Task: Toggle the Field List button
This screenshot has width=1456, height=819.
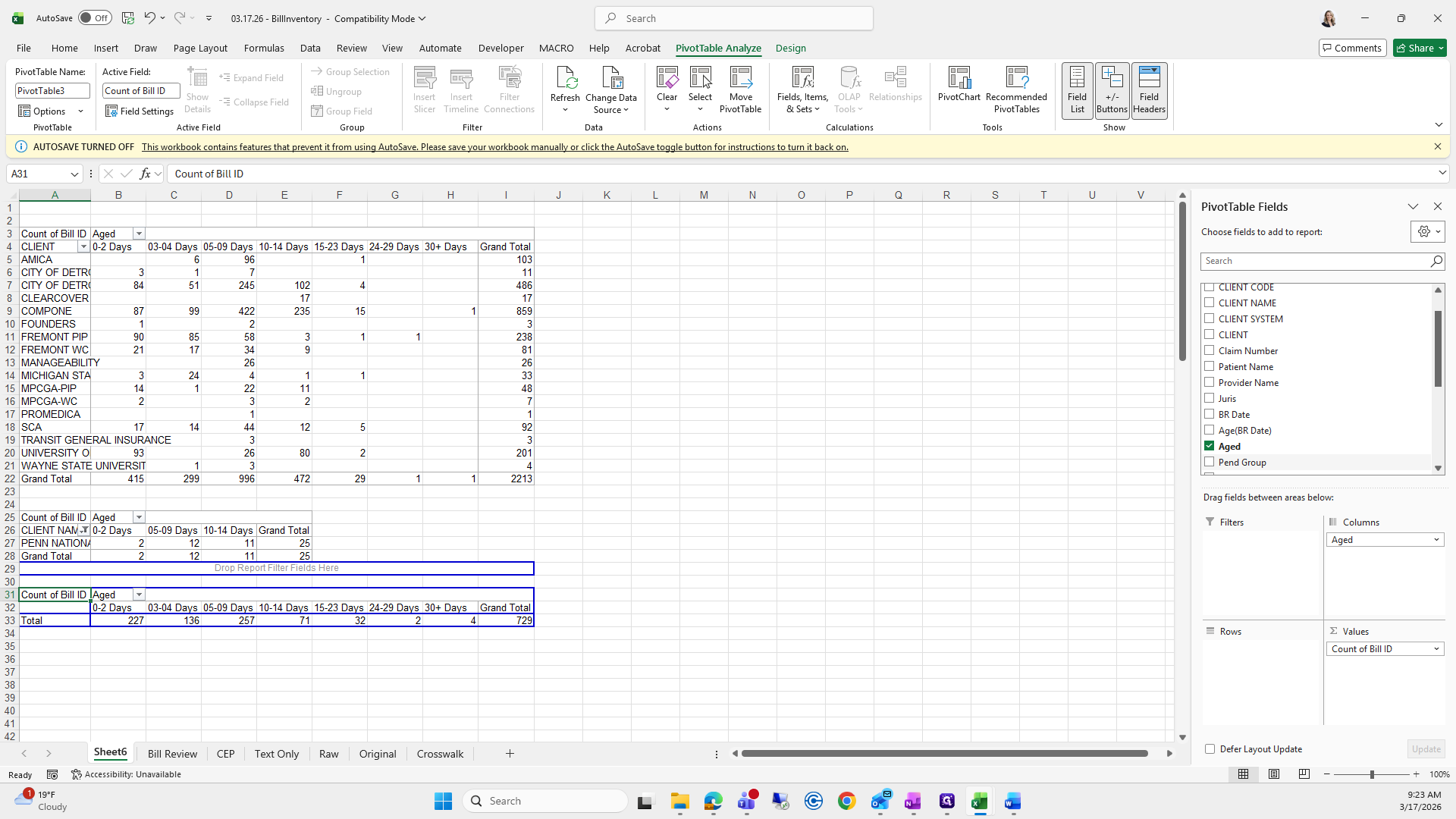Action: (1077, 89)
